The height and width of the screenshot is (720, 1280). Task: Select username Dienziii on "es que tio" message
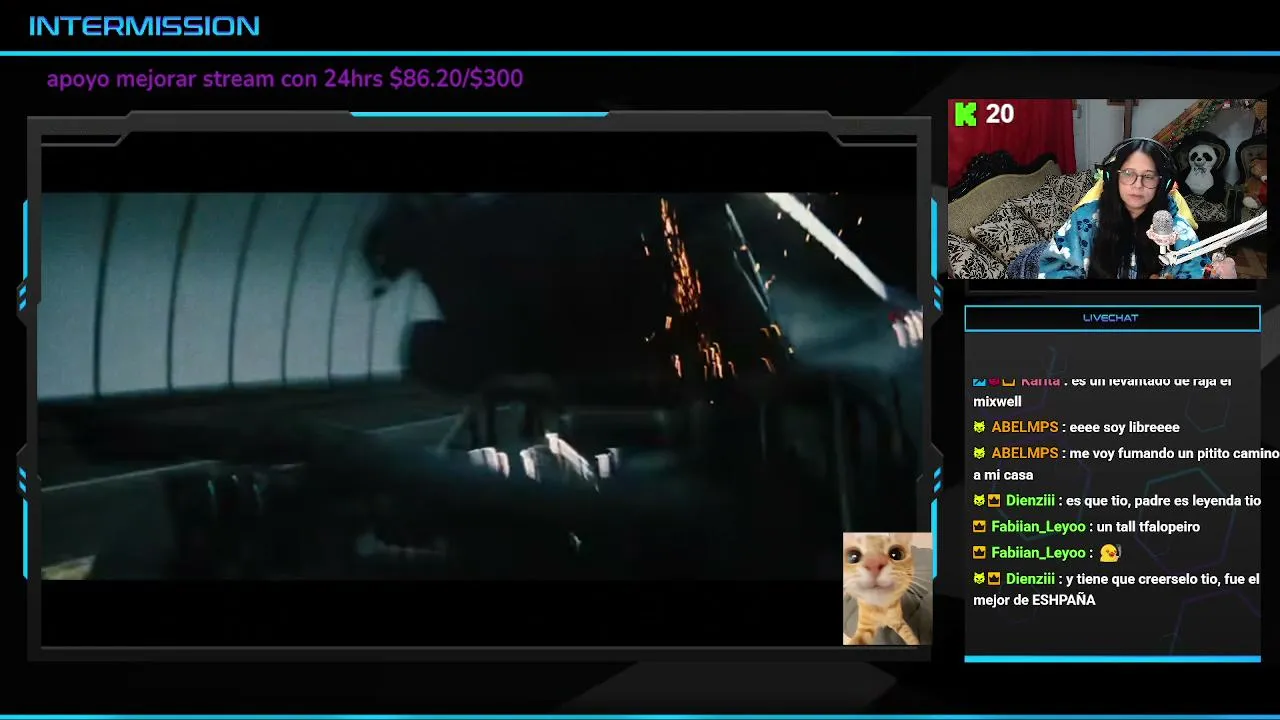[x=1030, y=501]
